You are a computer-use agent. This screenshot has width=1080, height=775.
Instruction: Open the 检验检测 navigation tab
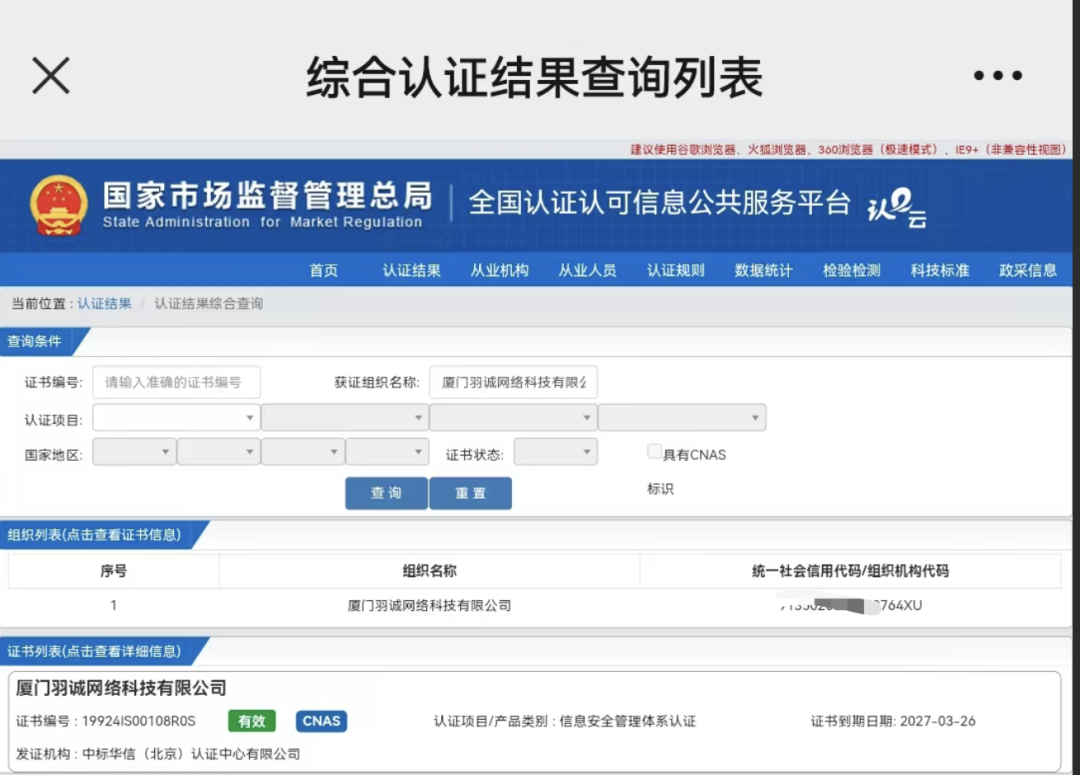click(x=850, y=269)
